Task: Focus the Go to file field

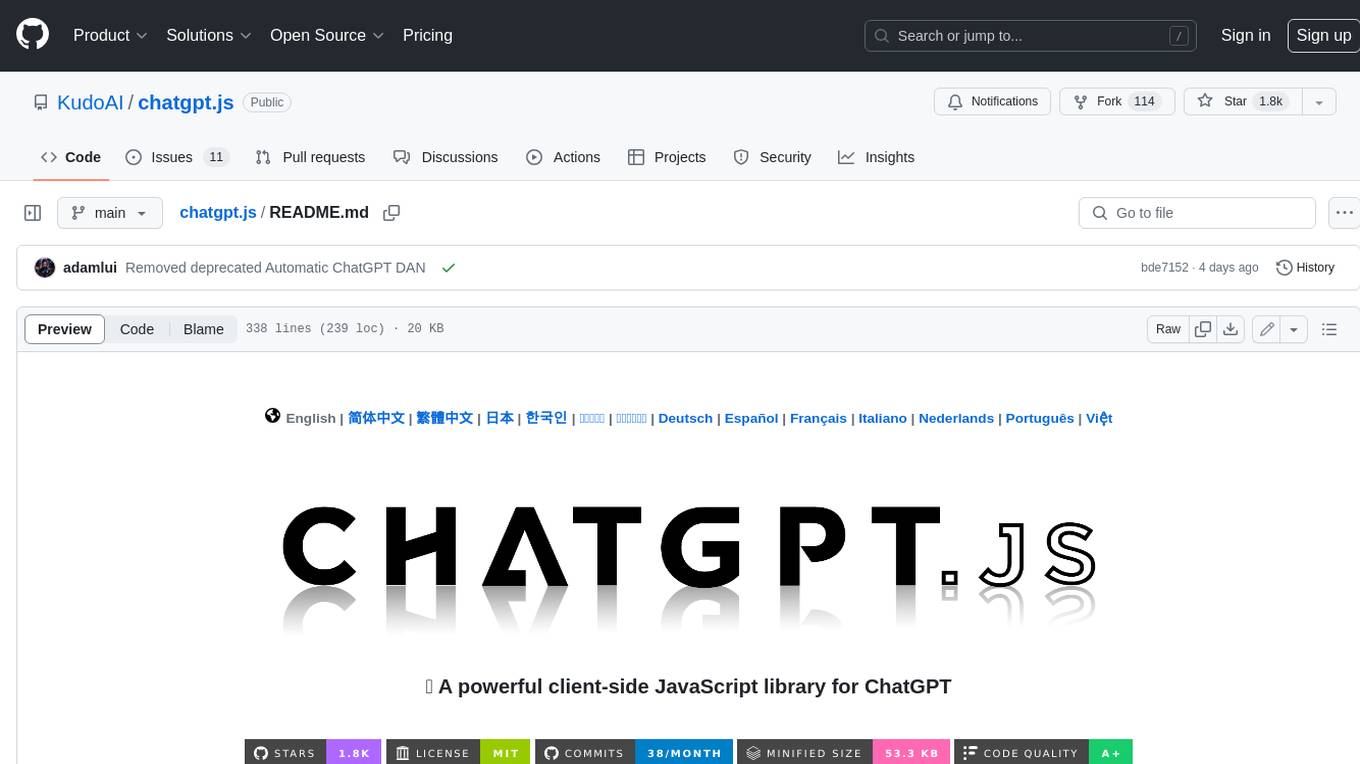Action: click(1197, 213)
